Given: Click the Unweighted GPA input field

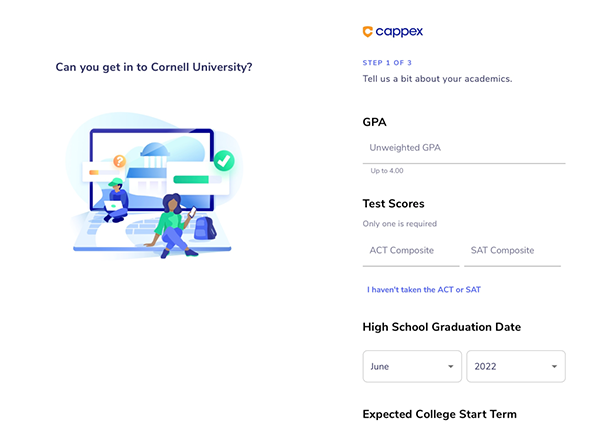Looking at the screenshot, I should 464,148.
